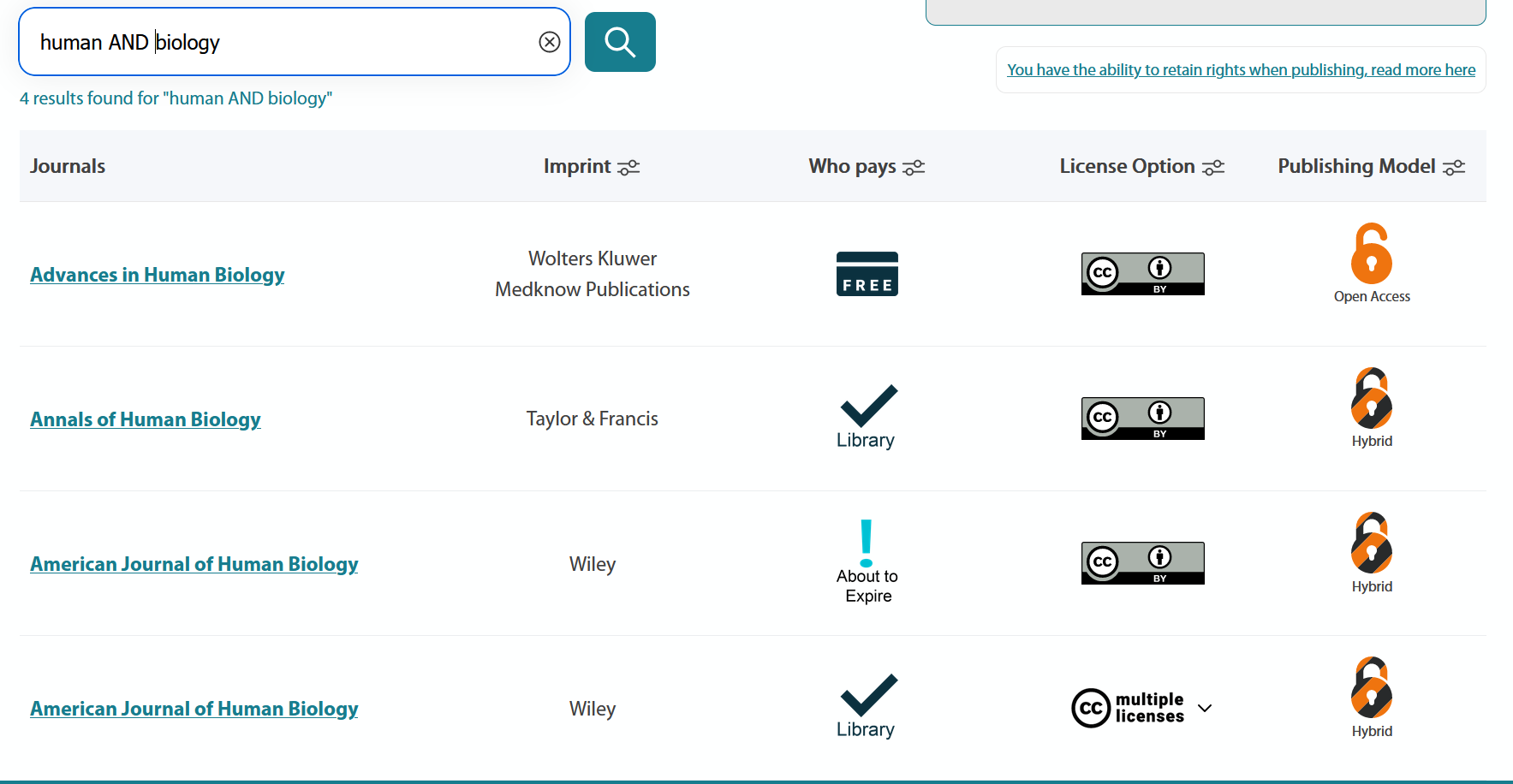The height and width of the screenshot is (784, 1513).
Task: Click the CC BY badge for American Journal of Human Biology
Action: 1142,562
